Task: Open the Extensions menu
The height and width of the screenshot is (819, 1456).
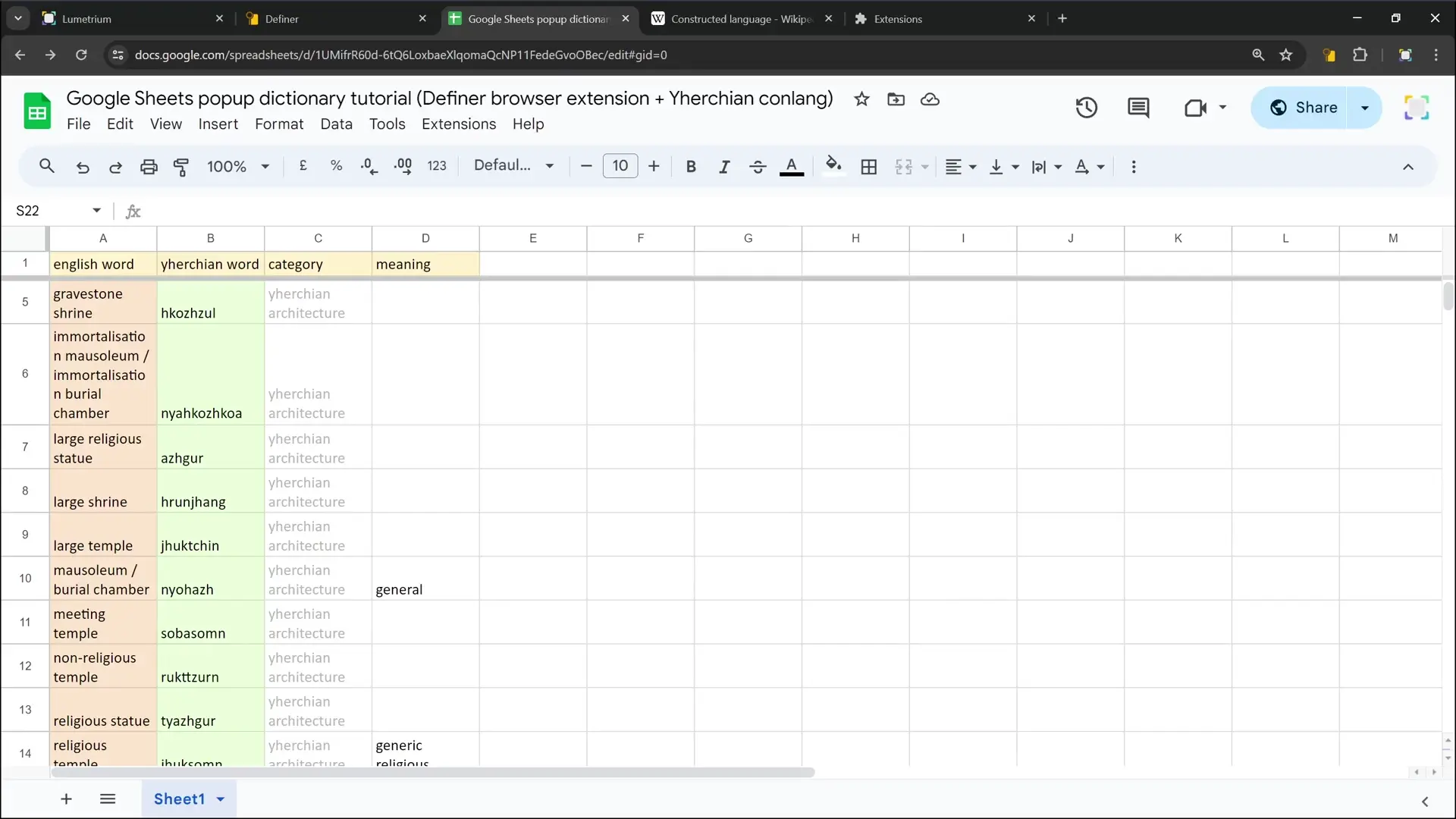Action: [x=458, y=124]
